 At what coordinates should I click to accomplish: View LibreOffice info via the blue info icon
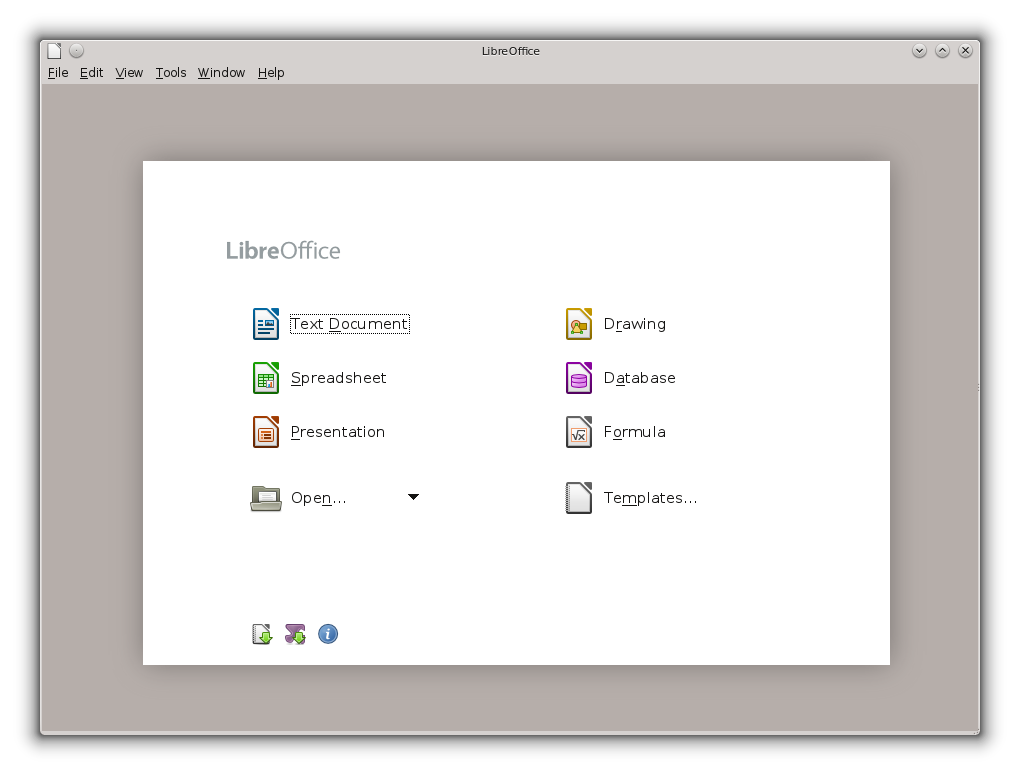[328, 633]
